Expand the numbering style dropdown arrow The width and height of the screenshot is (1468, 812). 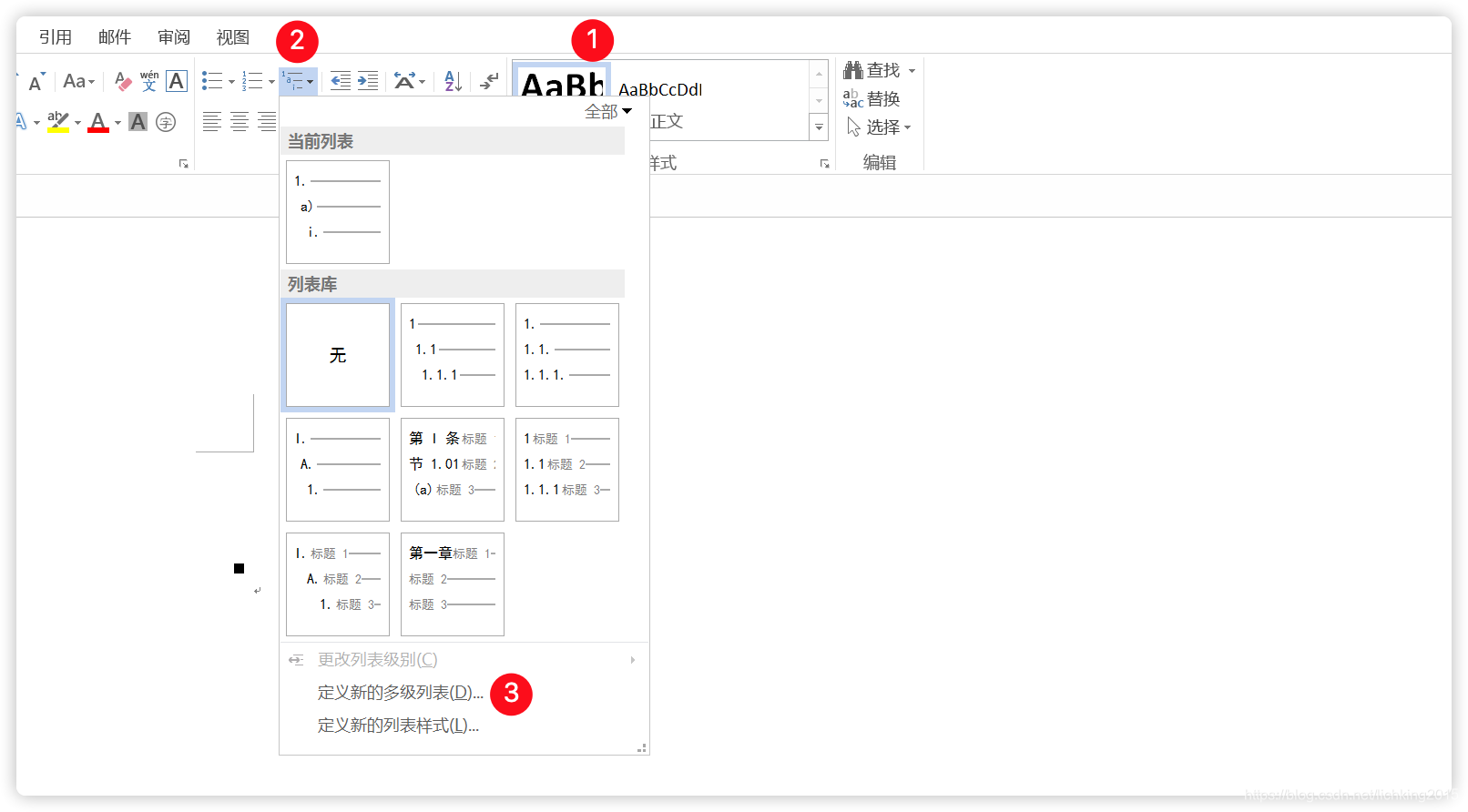point(271,82)
